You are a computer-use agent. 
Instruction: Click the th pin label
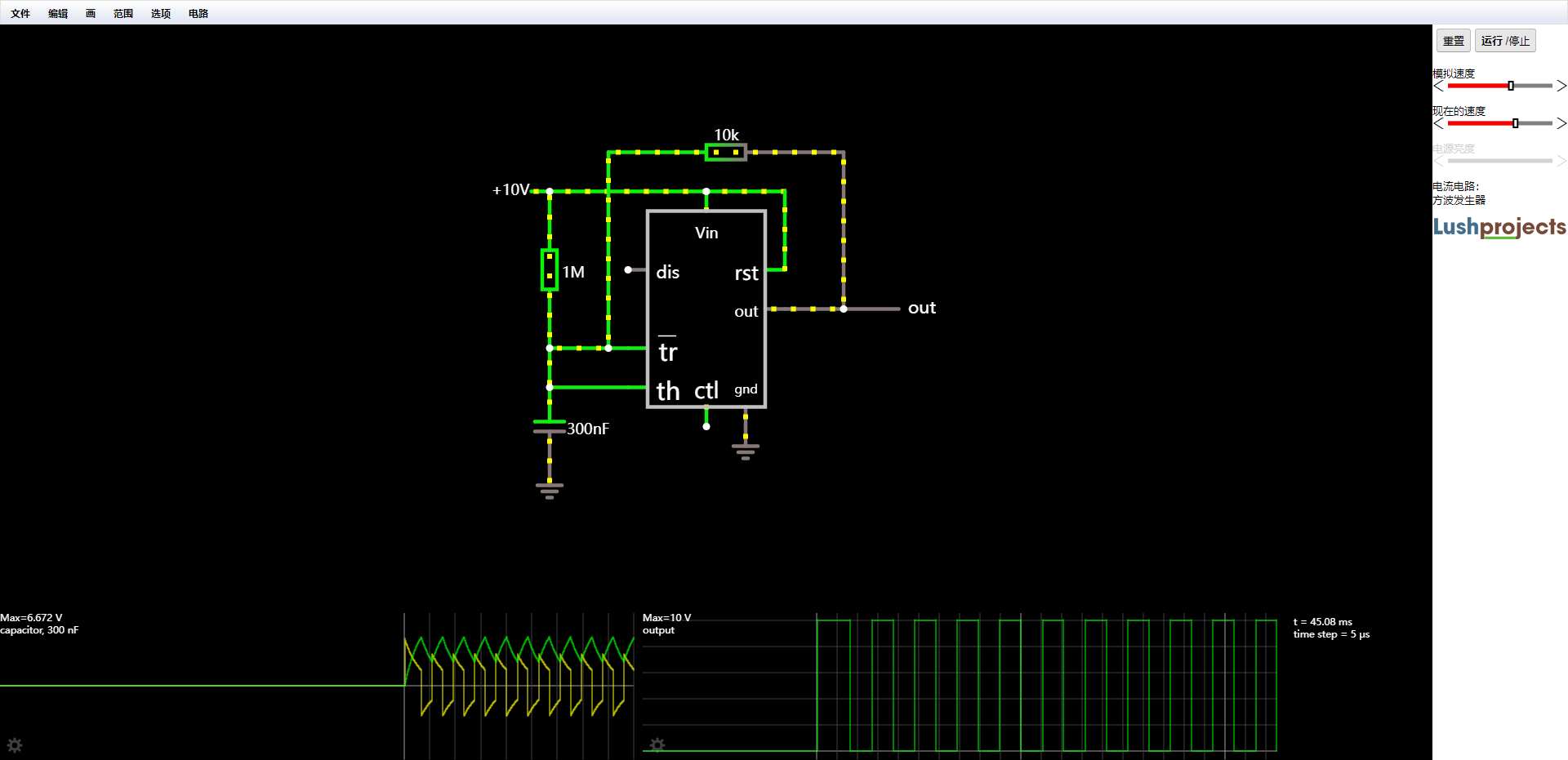tap(668, 391)
